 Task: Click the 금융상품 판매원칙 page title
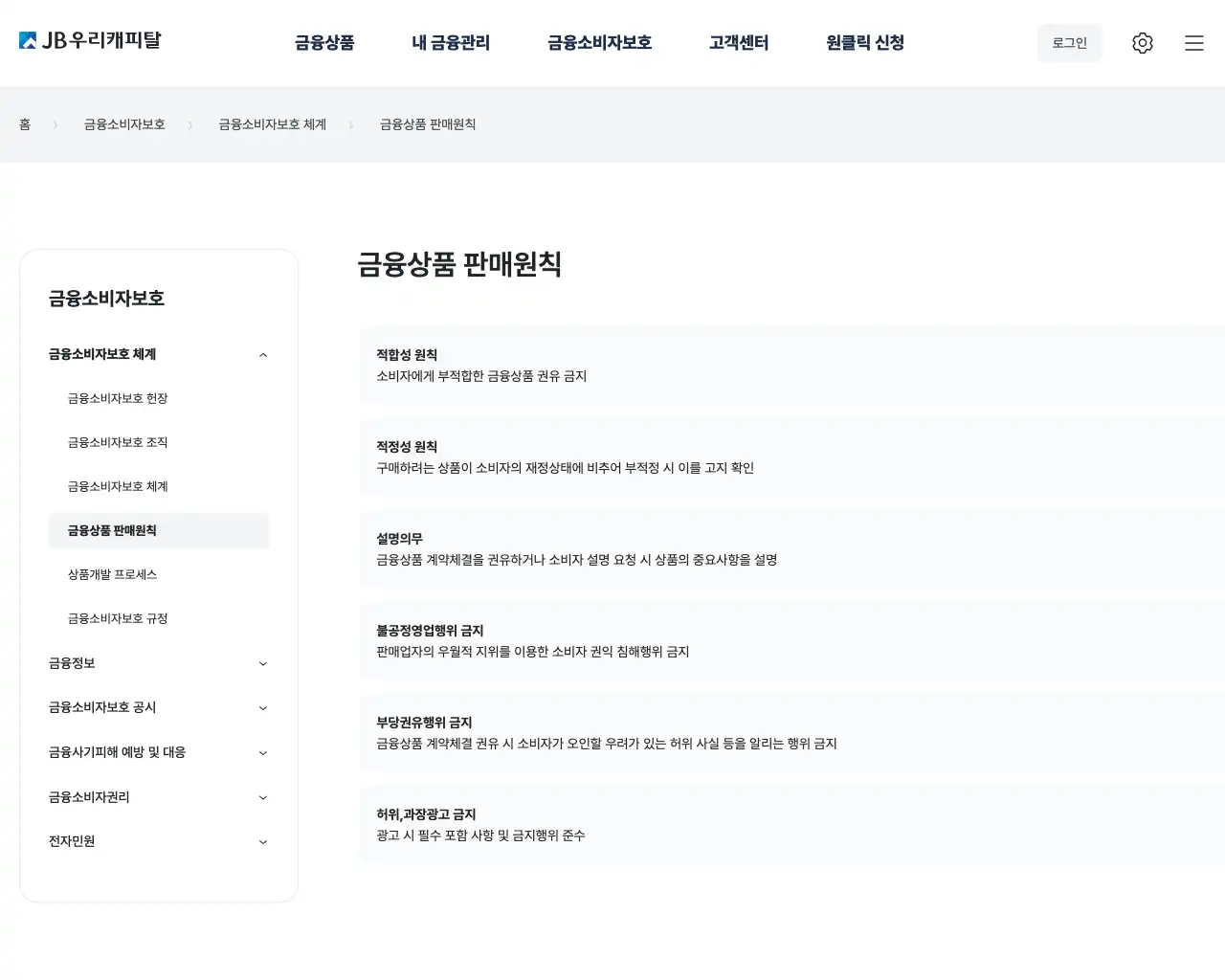[x=459, y=264]
